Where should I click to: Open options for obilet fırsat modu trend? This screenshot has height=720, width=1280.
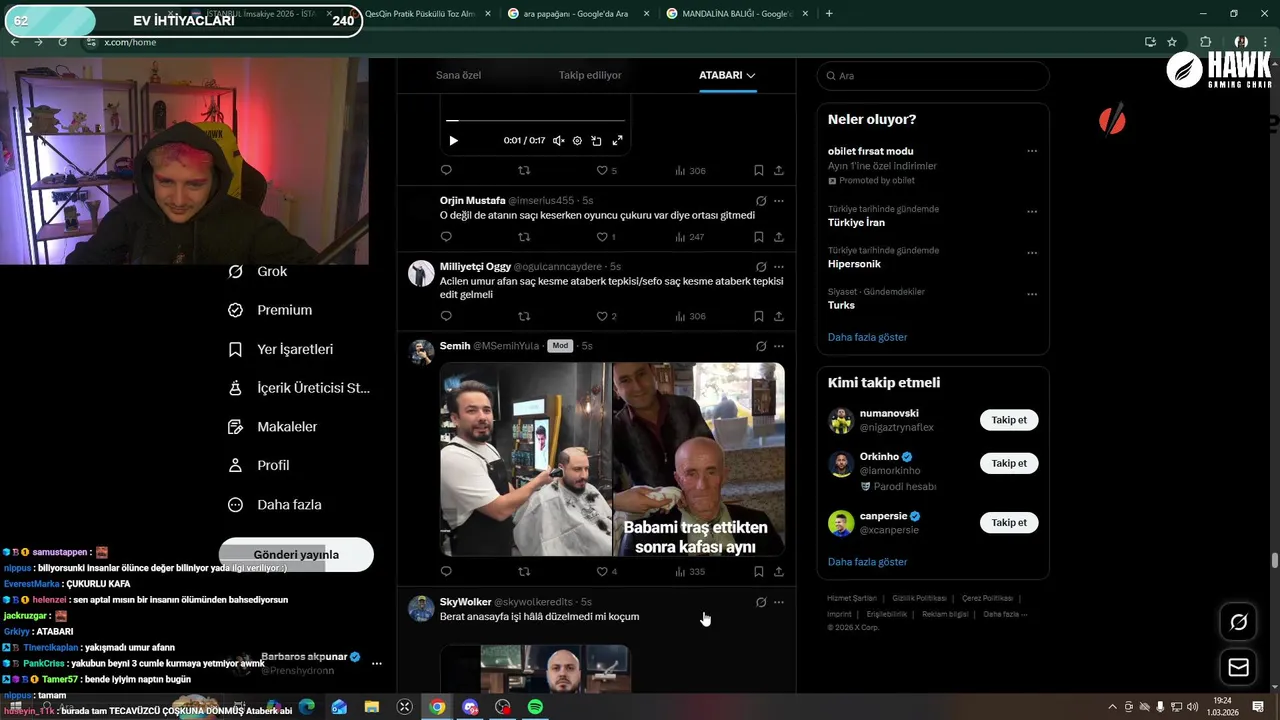[1032, 151]
